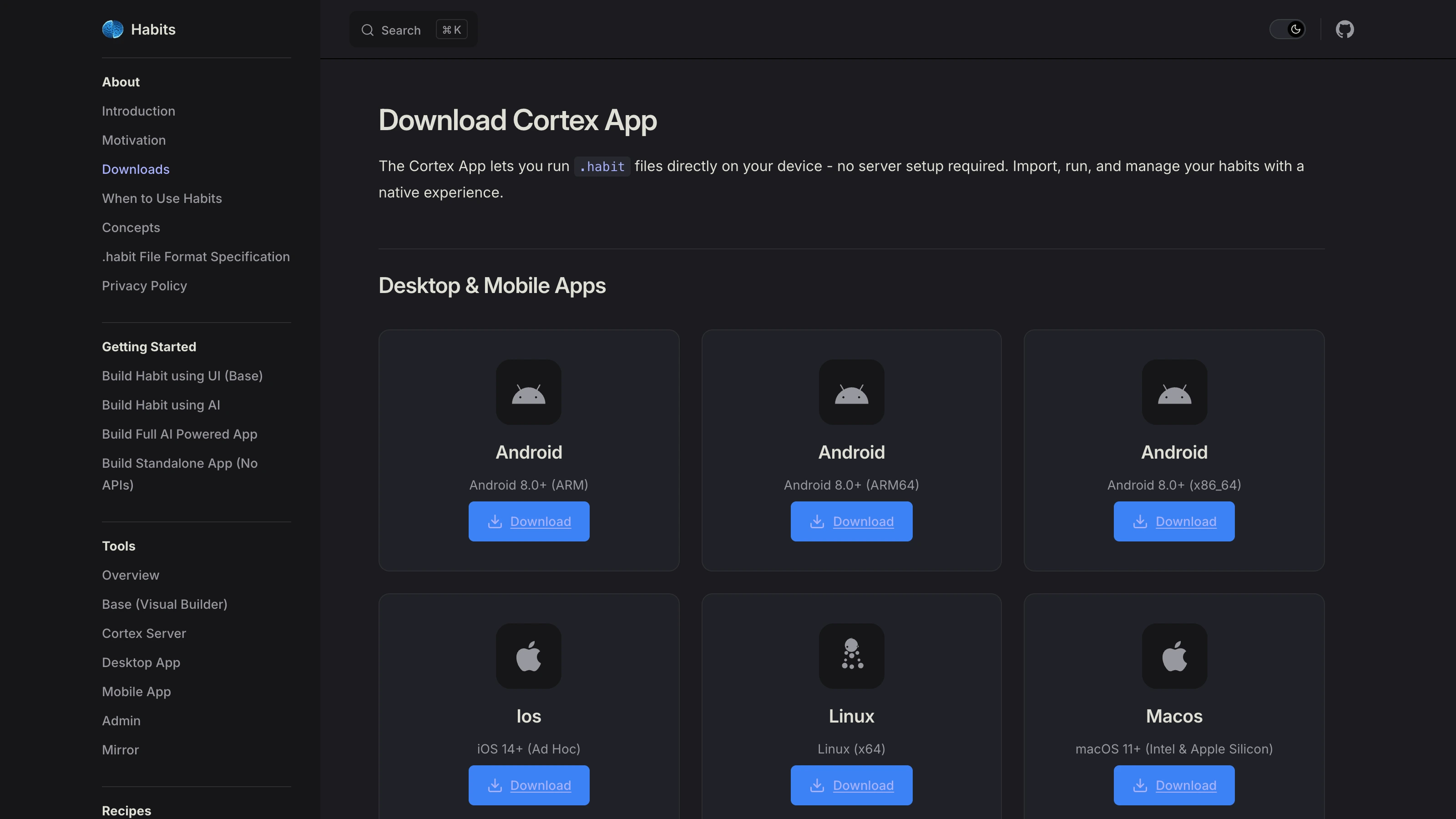Open Build Full AI Powered App
Image resolution: width=1456 pixels, height=819 pixels.
179,434
